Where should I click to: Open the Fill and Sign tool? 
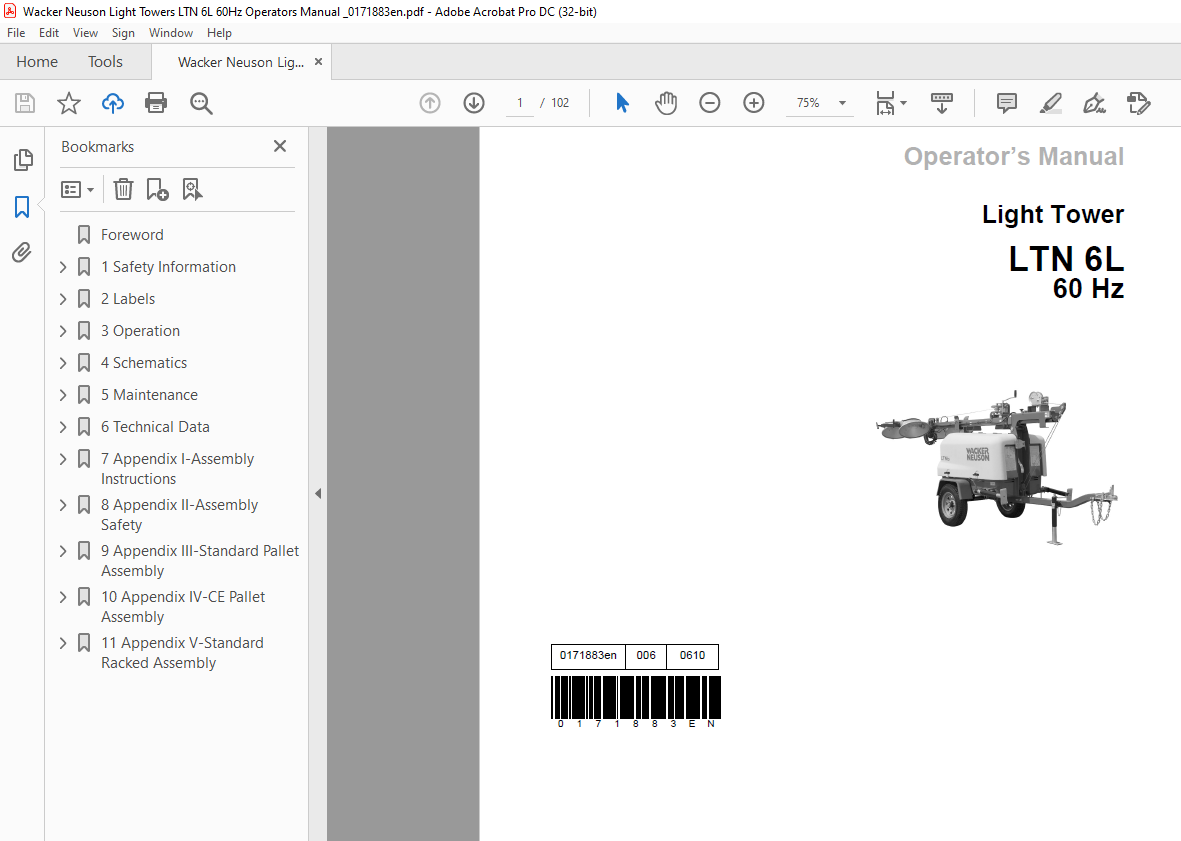pyautogui.click(x=1094, y=103)
